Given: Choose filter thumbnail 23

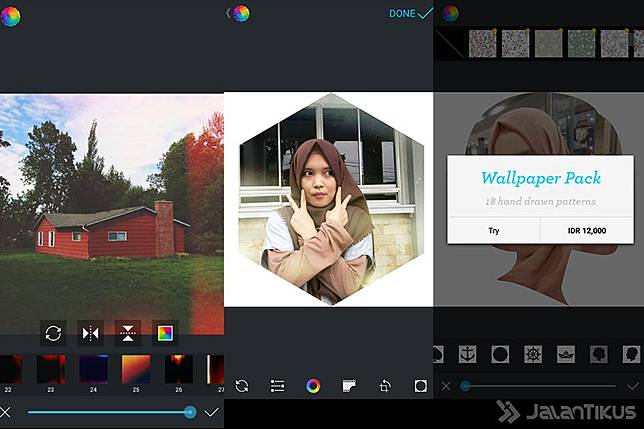Looking at the screenshot, I should point(51,369).
